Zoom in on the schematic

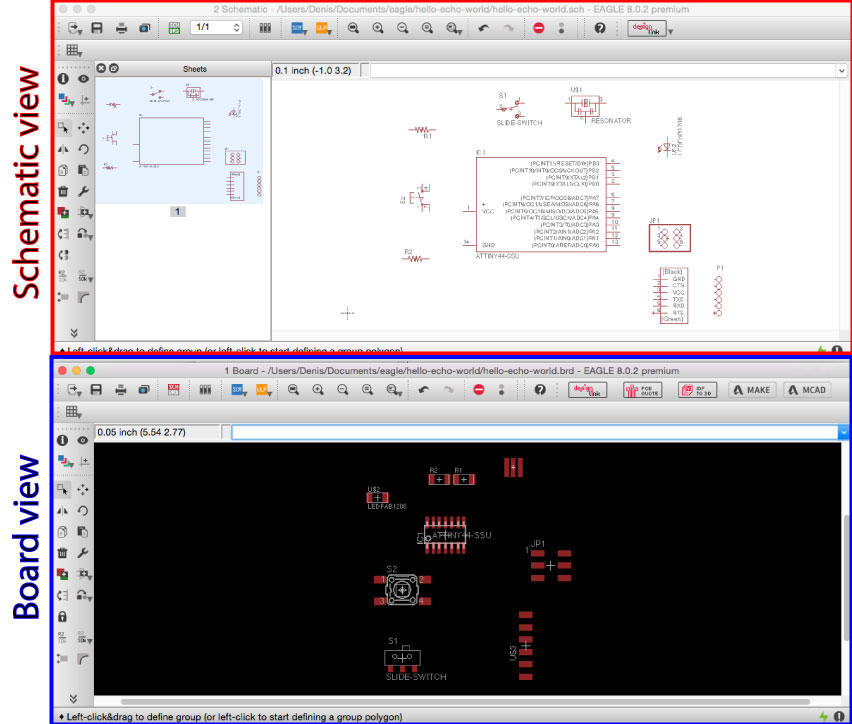[378, 28]
